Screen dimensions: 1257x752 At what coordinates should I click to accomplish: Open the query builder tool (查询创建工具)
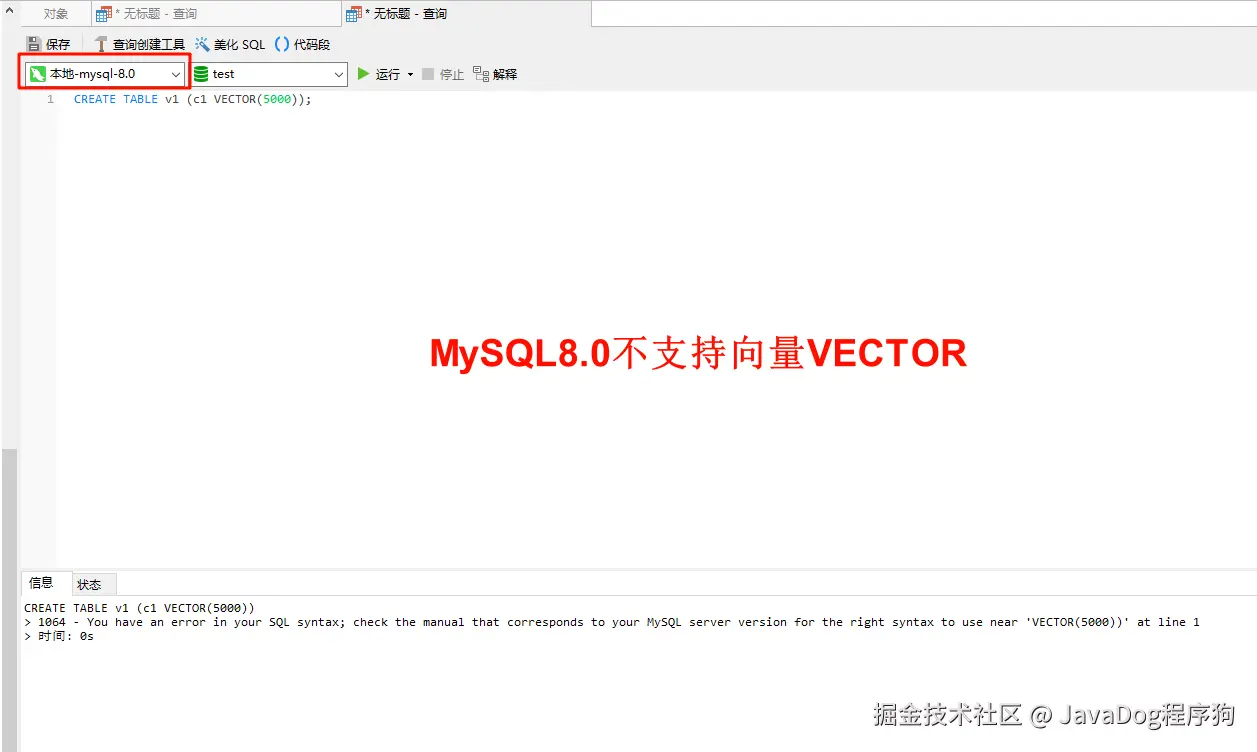(x=139, y=44)
